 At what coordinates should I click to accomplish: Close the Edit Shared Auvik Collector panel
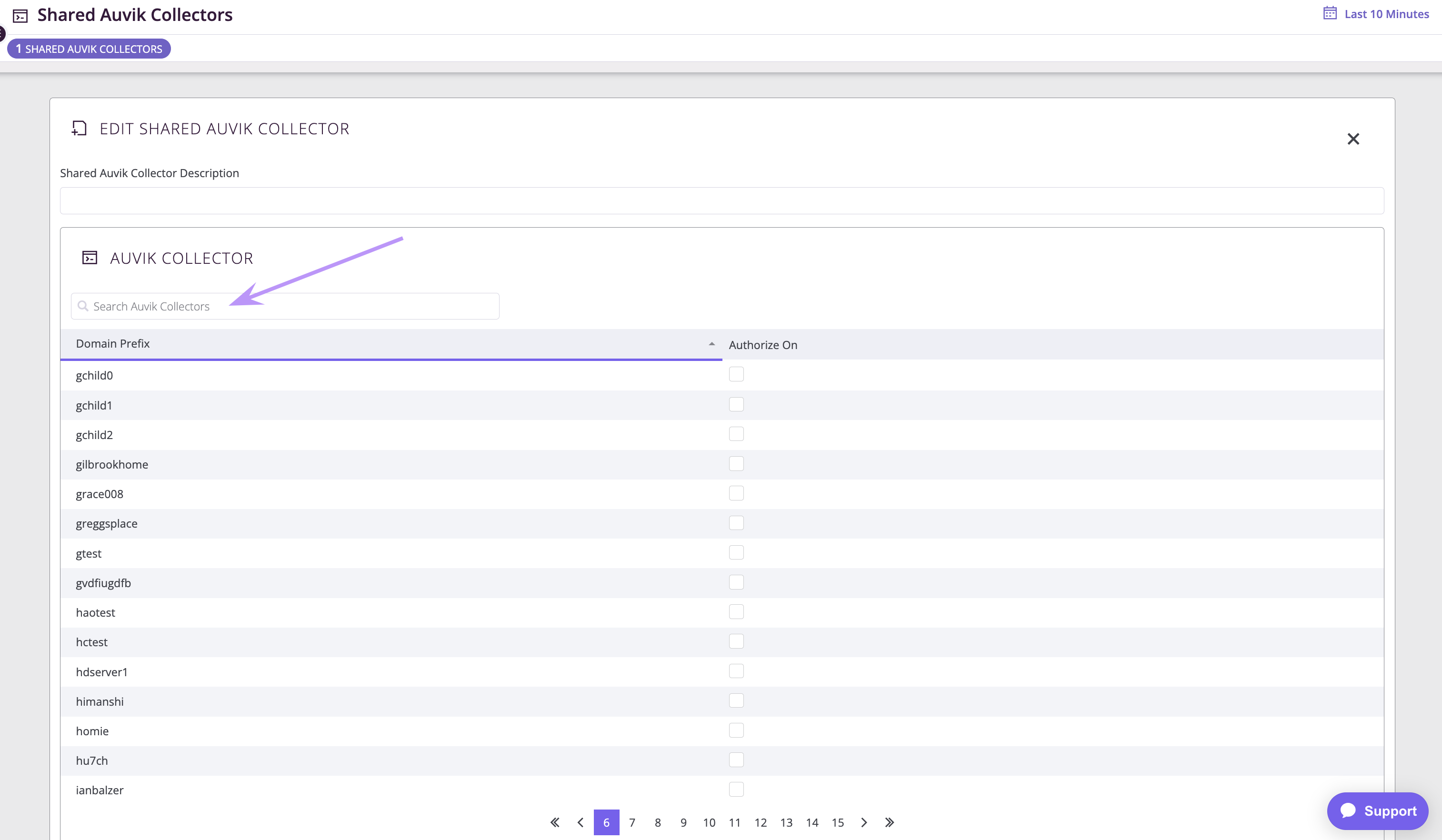(x=1353, y=139)
